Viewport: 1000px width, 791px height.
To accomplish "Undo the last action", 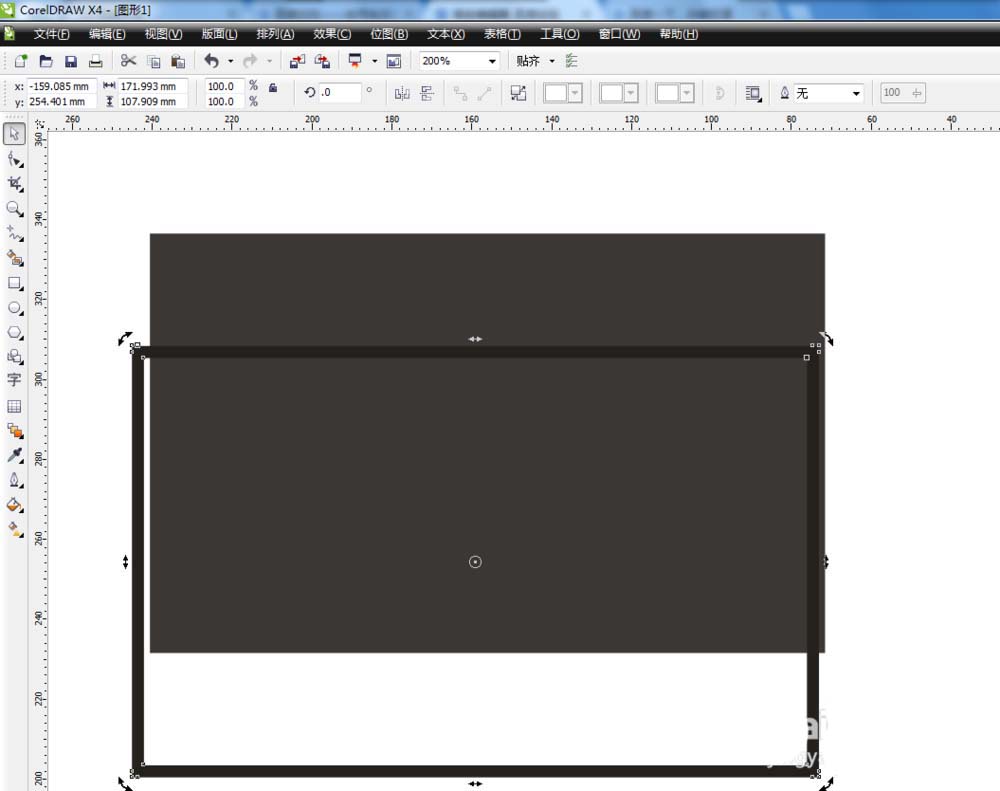I will click(x=212, y=61).
